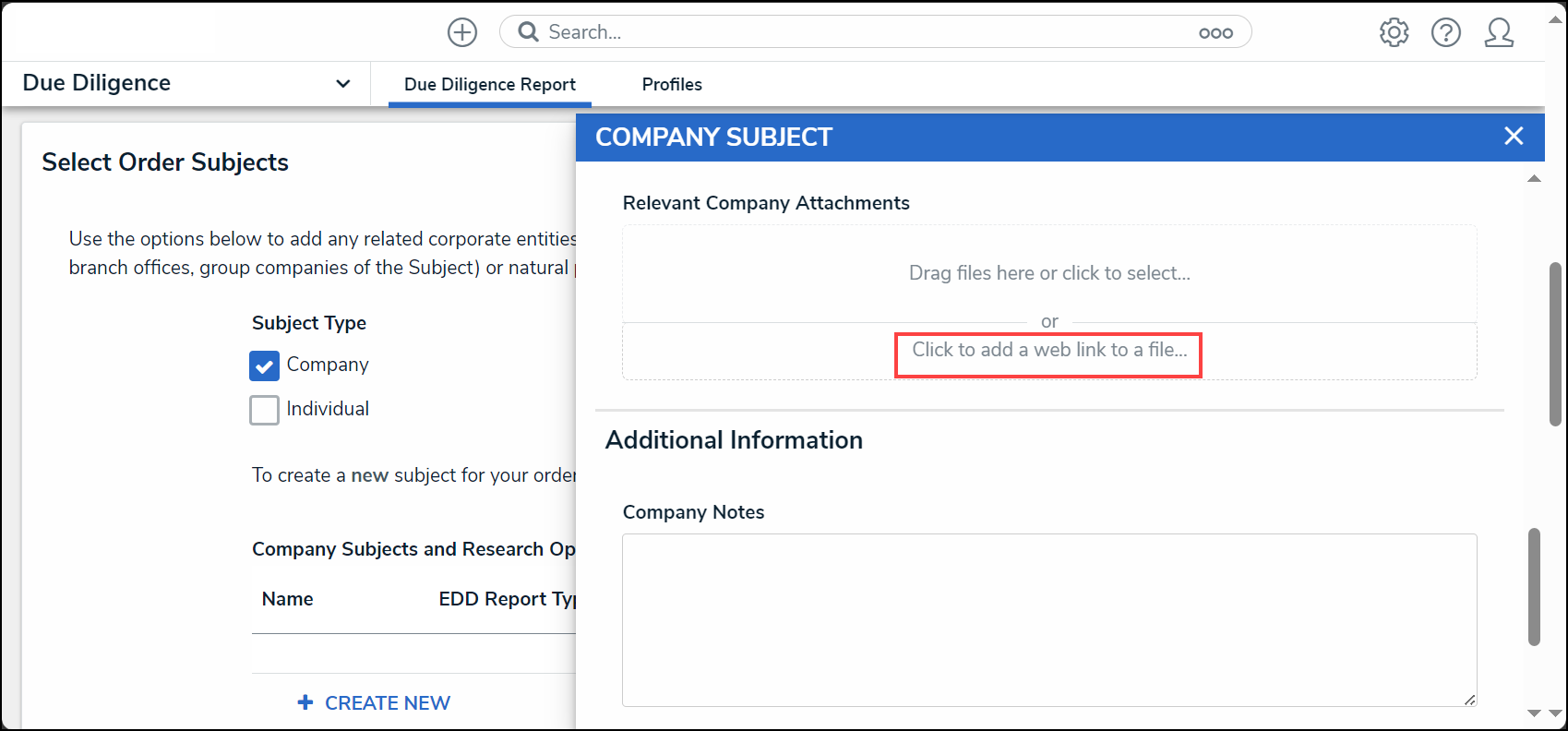Click the search magnifier icon
The image size is (1568, 731).
(528, 32)
